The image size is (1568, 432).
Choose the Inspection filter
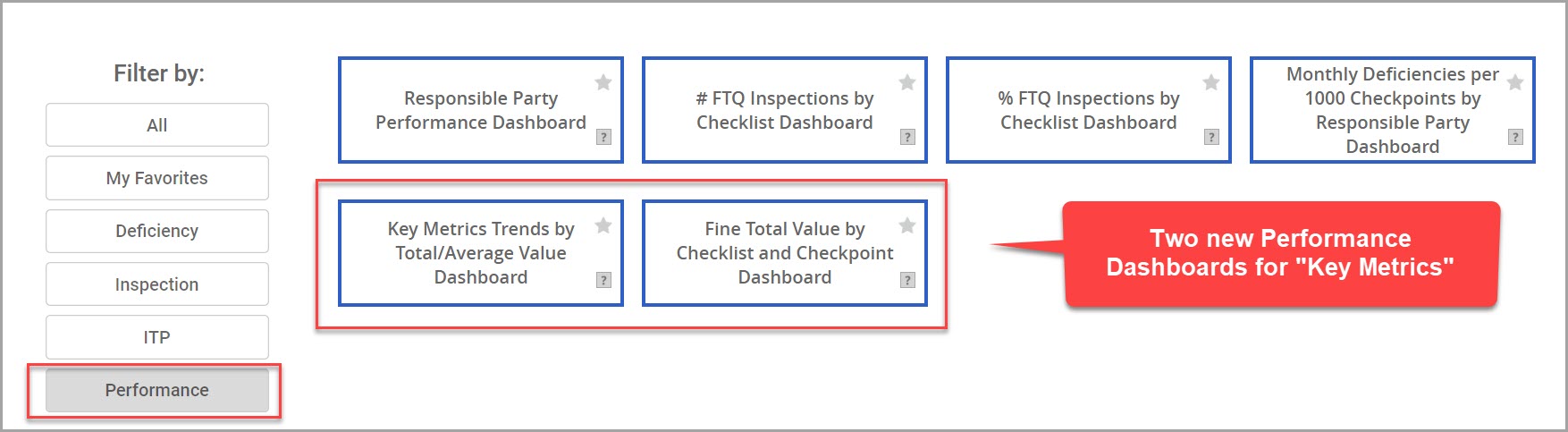tap(157, 284)
